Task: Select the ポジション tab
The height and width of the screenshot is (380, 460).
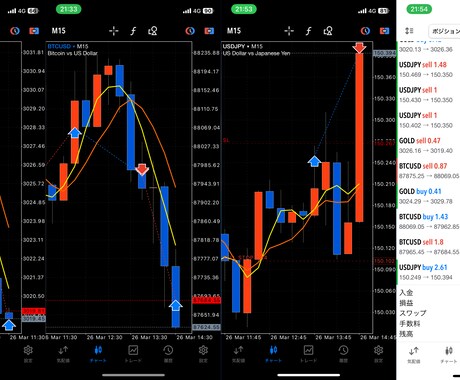Action: point(444,31)
